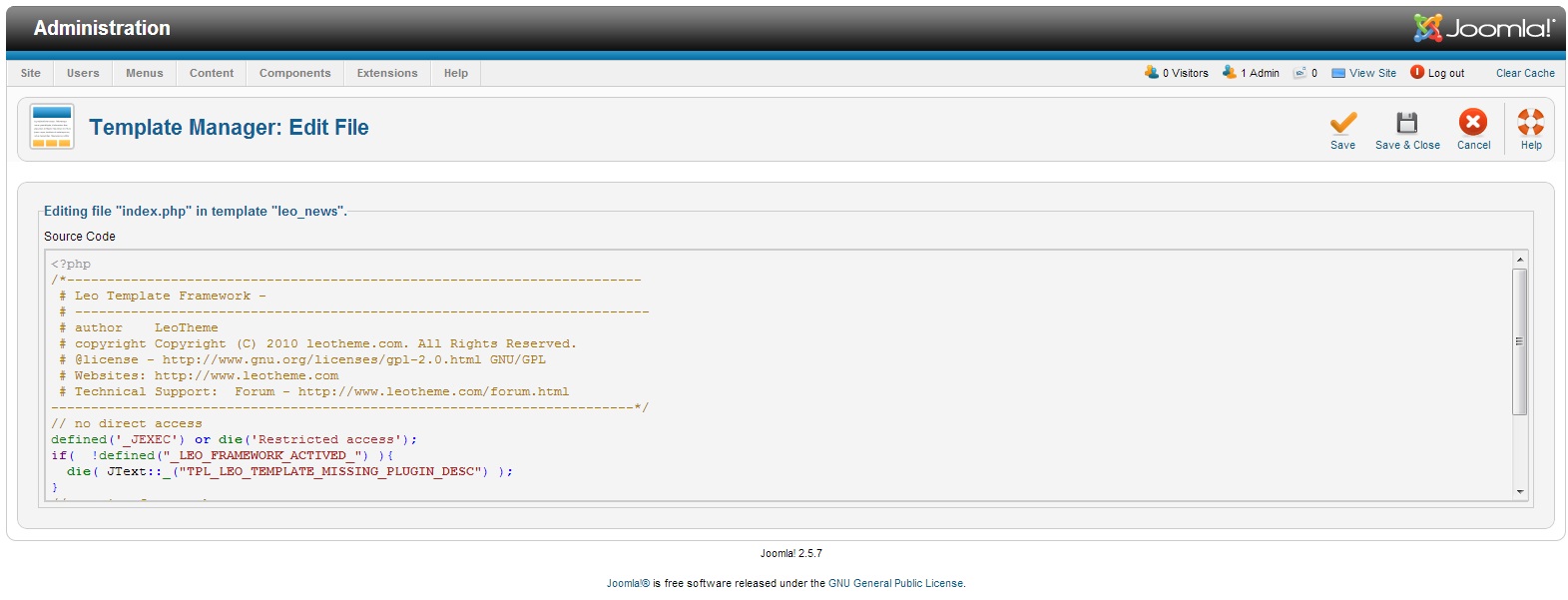Click the Cancel toolbar label

click(x=1473, y=145)
